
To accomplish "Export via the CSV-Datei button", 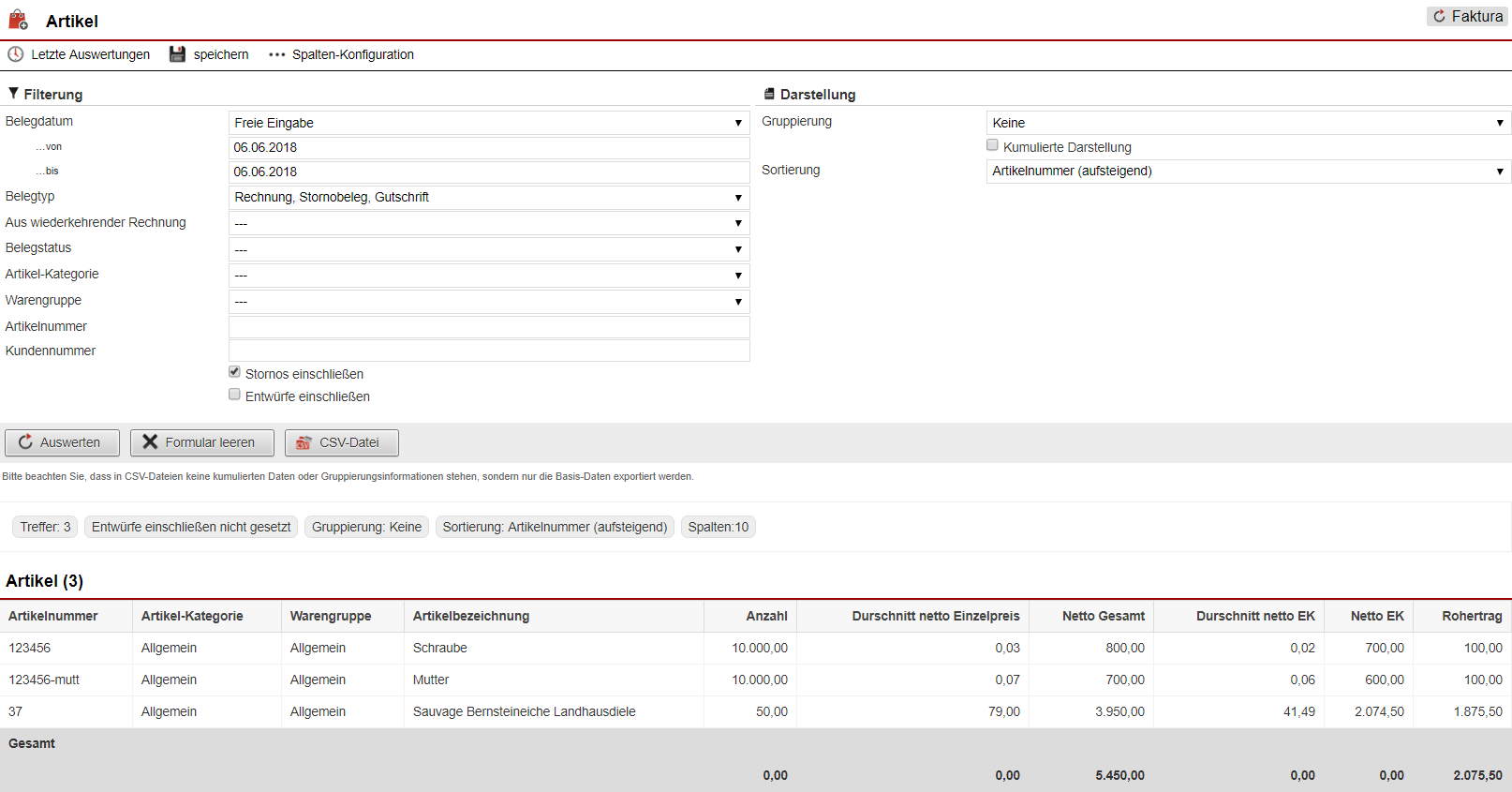I will point(342,442).
